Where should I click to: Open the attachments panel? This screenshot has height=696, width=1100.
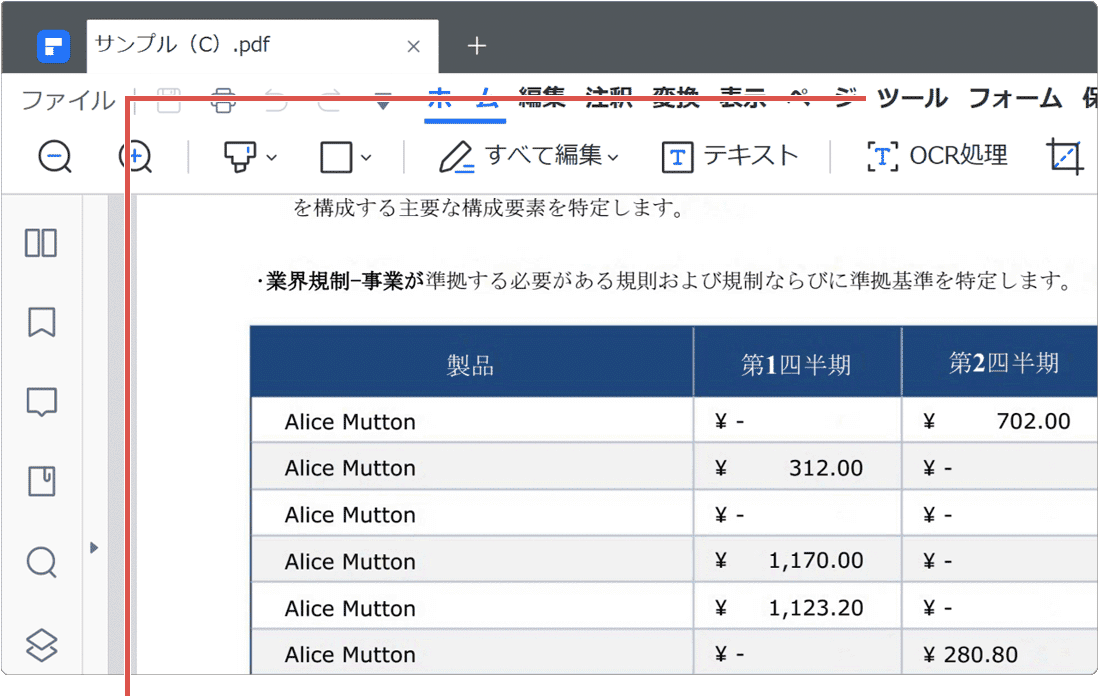(40, 482)
